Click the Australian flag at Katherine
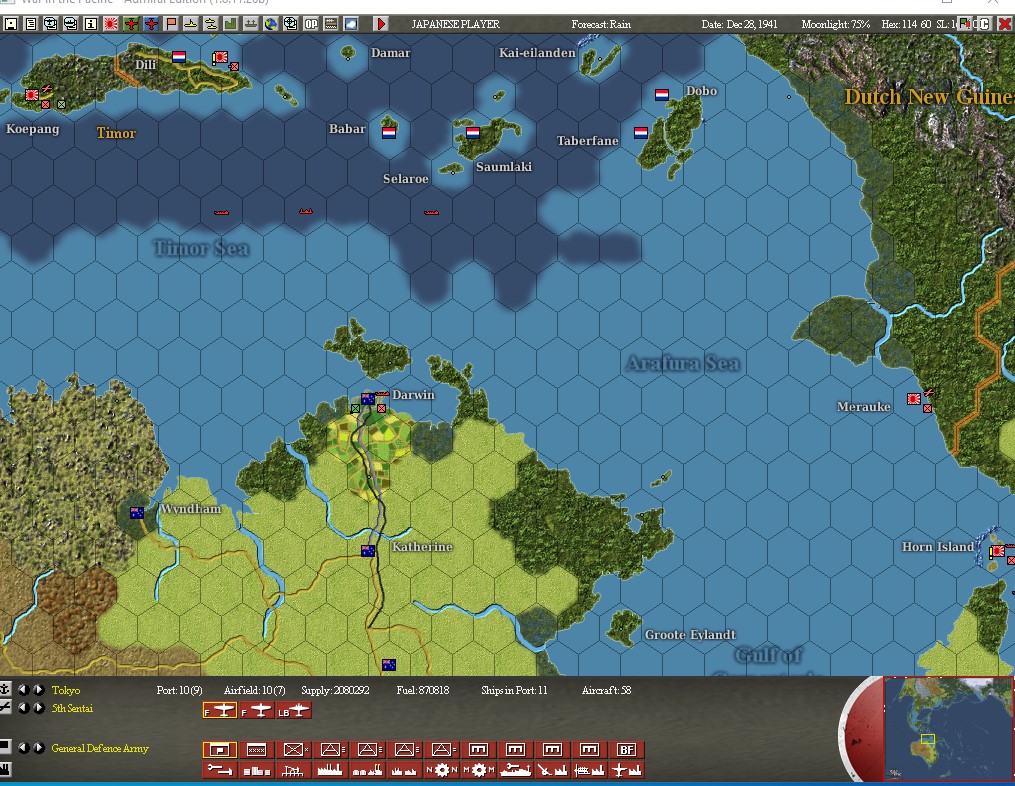1015x786 pixels. 368,551
